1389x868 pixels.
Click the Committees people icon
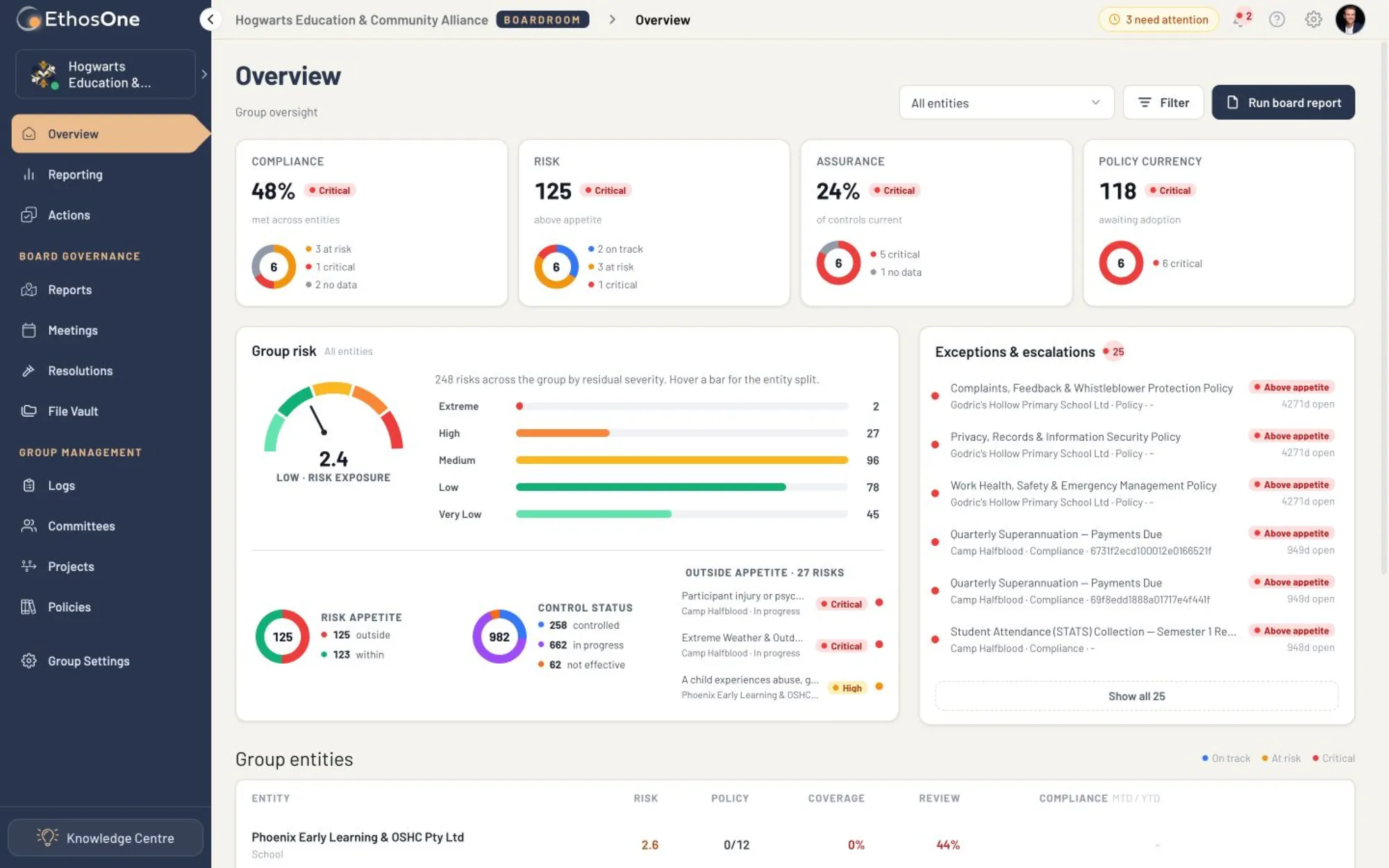pyautogui.click(x=28, y=526)
